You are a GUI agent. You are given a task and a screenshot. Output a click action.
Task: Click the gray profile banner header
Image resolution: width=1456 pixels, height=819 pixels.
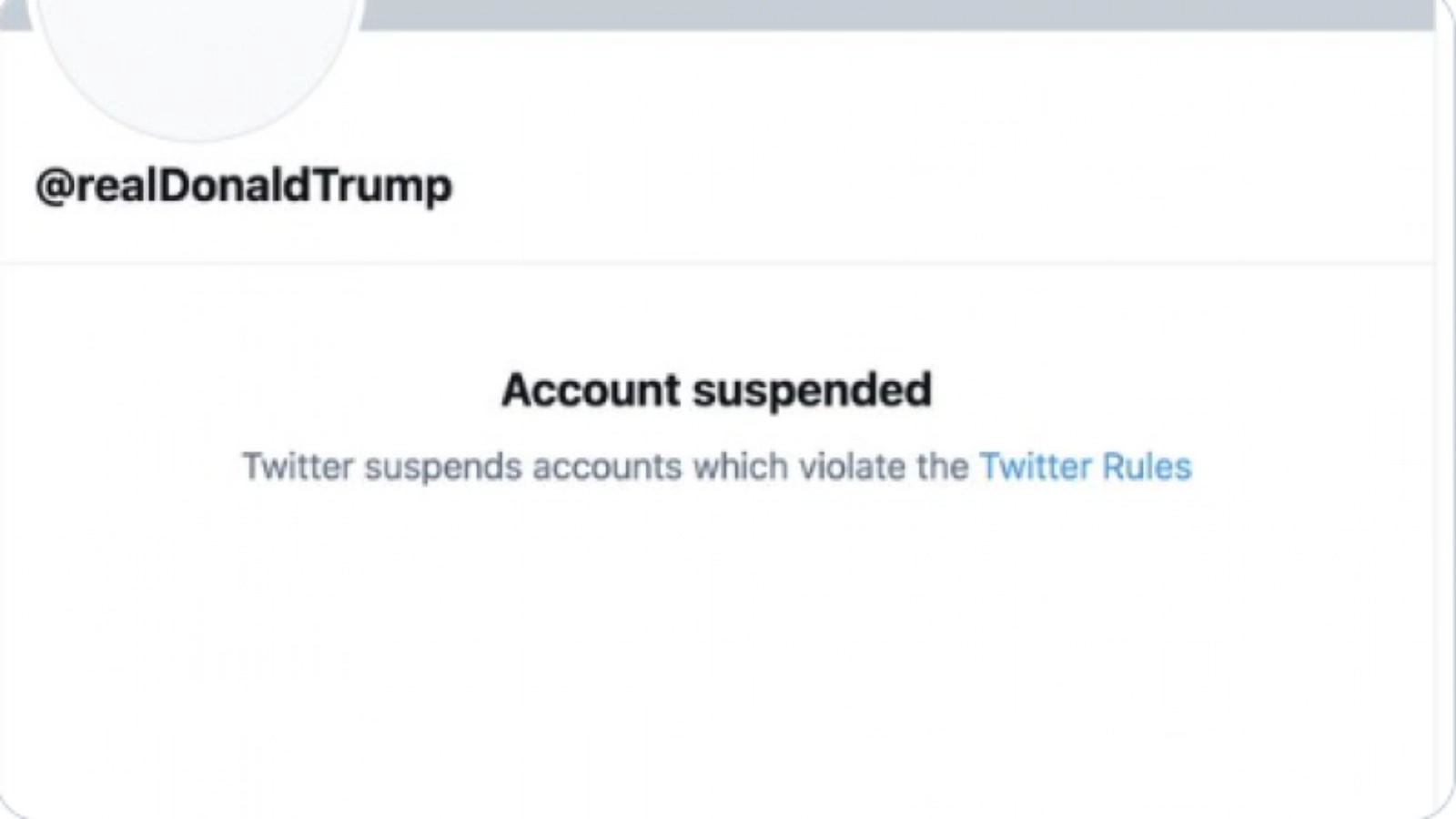point(892,14)
